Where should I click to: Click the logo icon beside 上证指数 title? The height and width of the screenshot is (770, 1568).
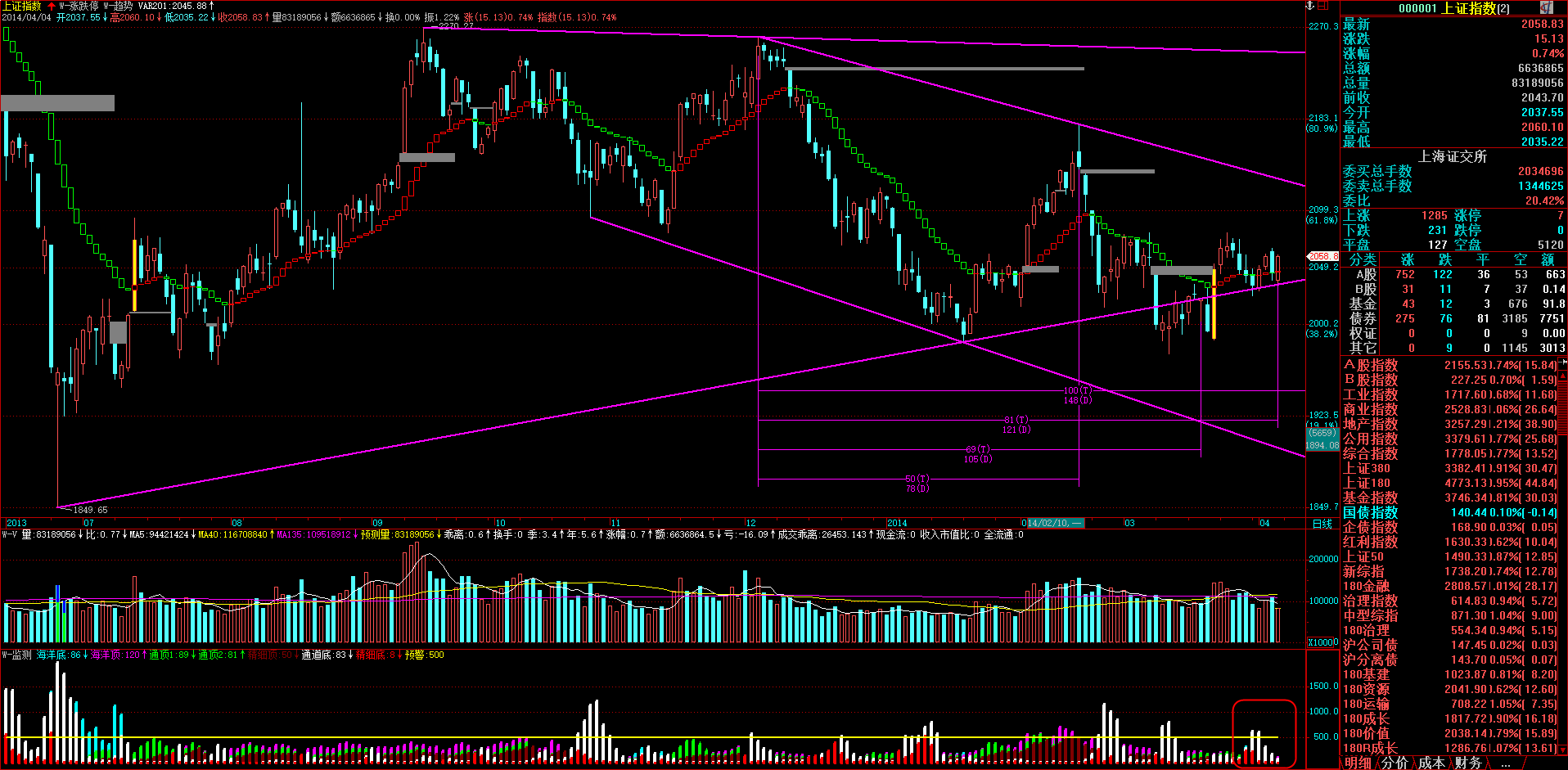point(1546,7)
